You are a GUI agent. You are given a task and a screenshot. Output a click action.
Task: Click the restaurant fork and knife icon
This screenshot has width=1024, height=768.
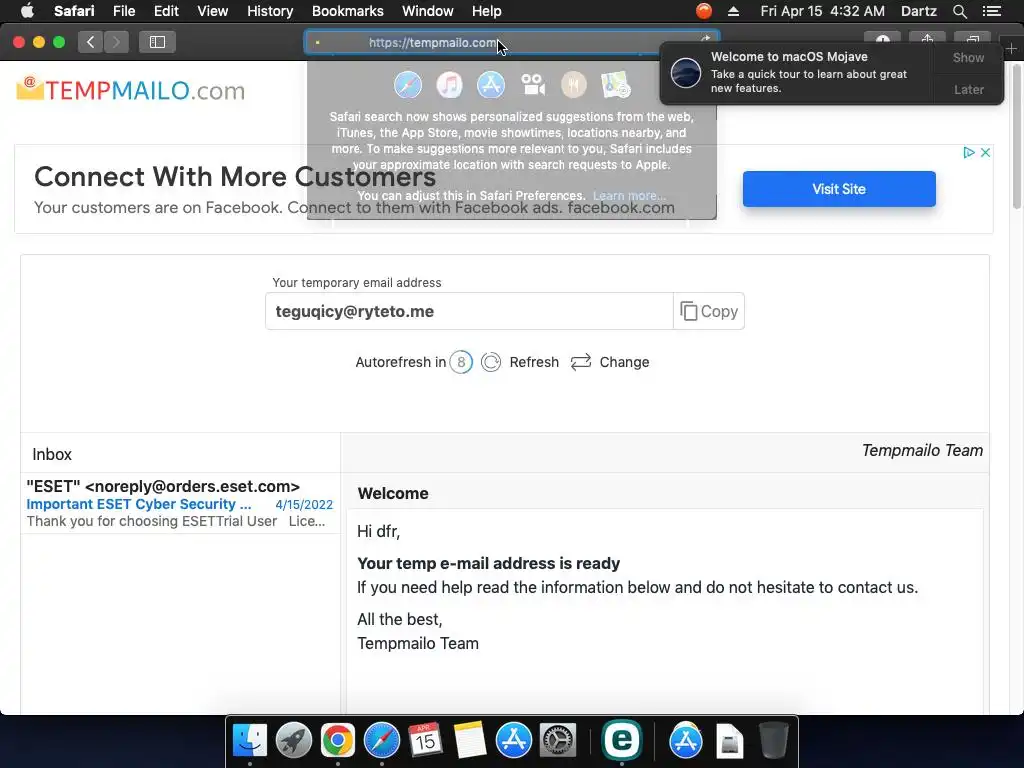click(574, 85)
